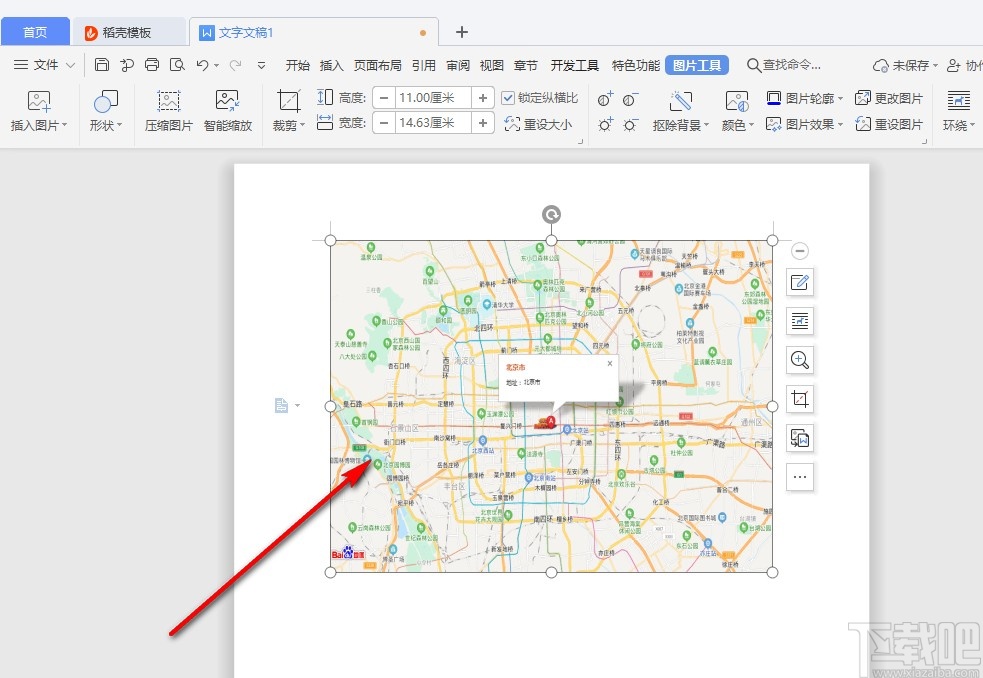Viewport: 983px width, 678px height.
Task: Click 更改图片 (Change Picture)
Action: pyautogui.click(x=891, y=98)
